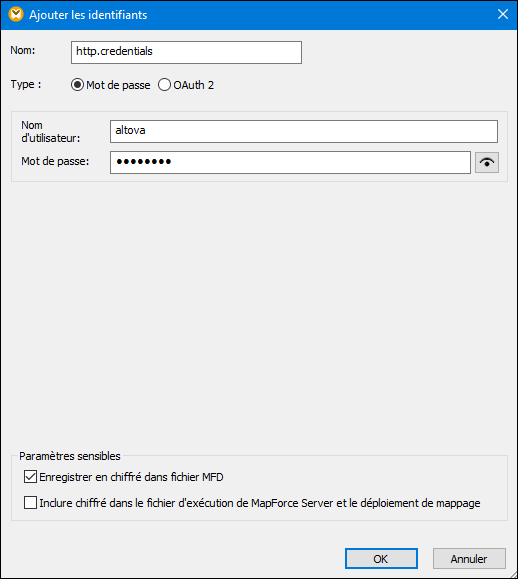518x579 pixels.
Task: Click the OK button
Action: pos(381,559)
